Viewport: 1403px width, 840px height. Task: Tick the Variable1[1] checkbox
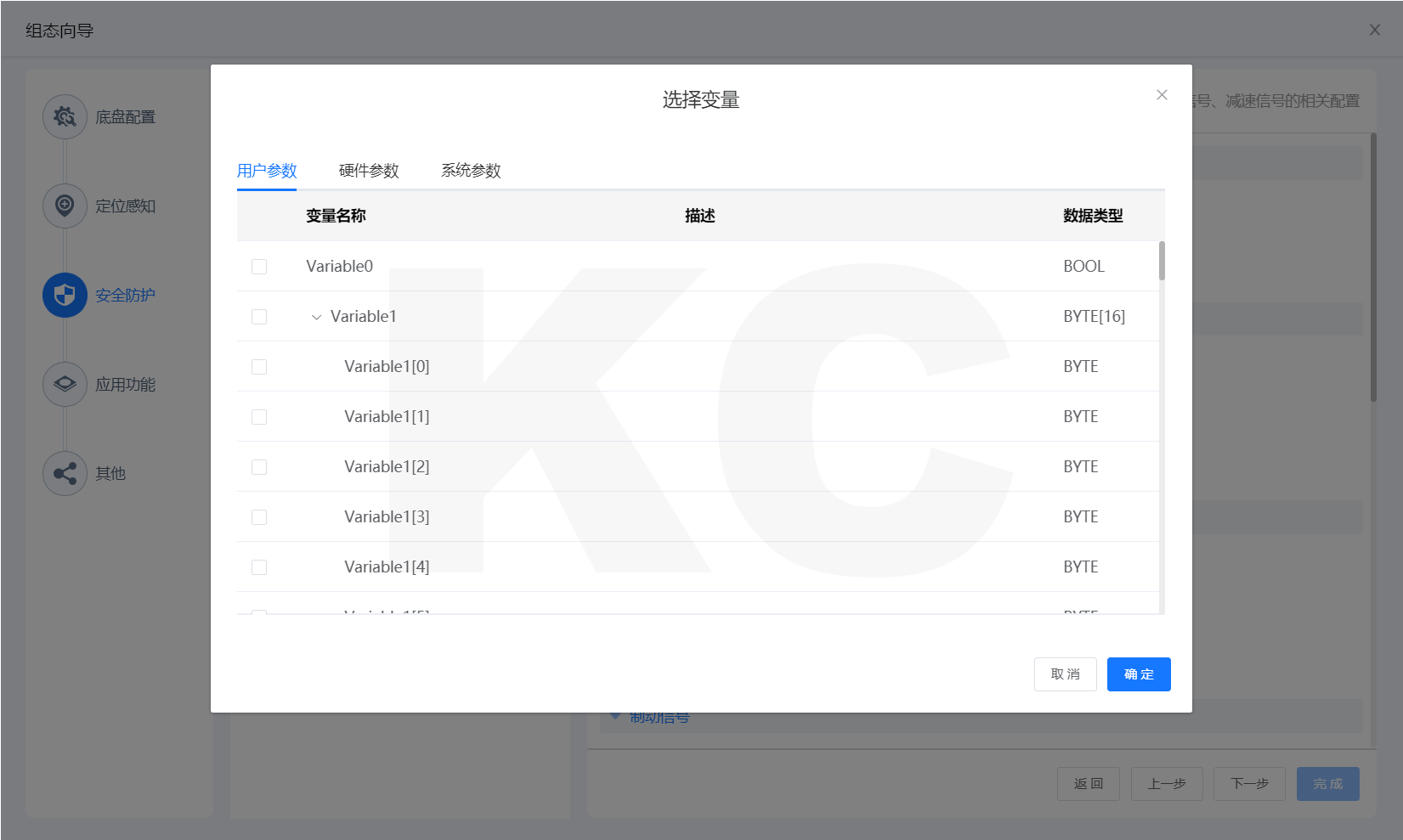(259, 417)
